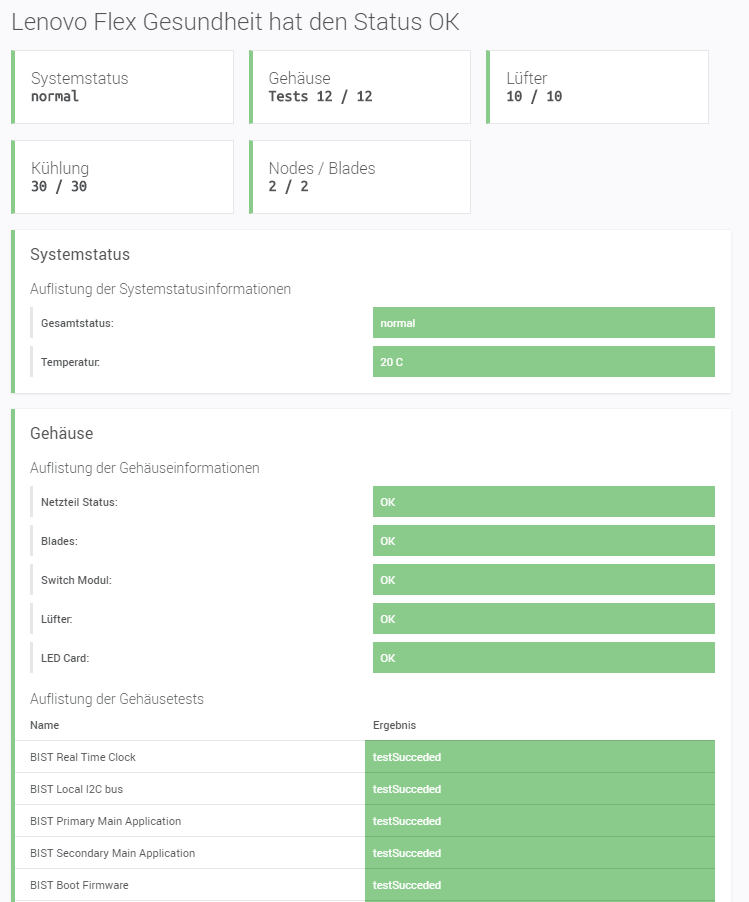Click the BIST Local I2C bus test name

76,789
